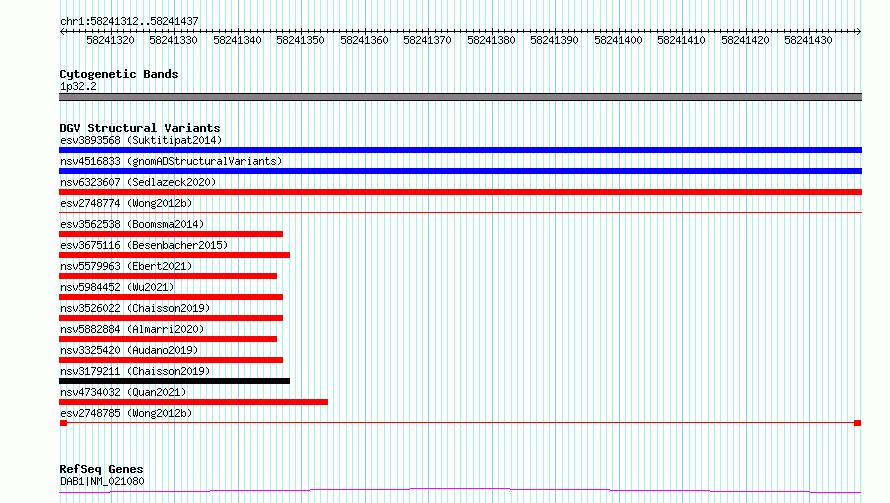Click variant label esv3675116 (Besenbacher2015)
This screenshot has height=503, width=890.
(x=144, y=245)
